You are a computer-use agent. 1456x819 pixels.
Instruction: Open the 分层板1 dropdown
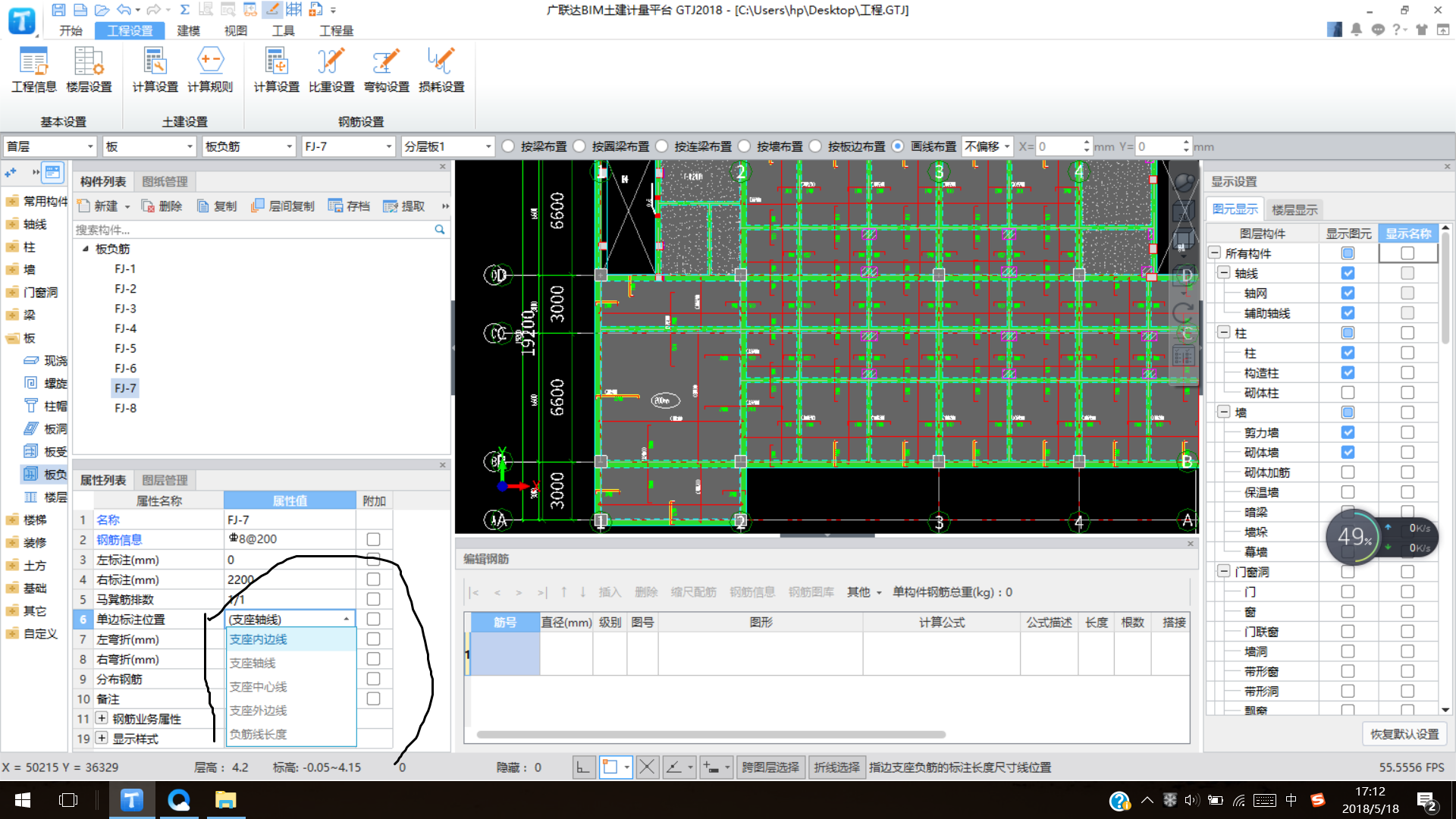[448, 146]
